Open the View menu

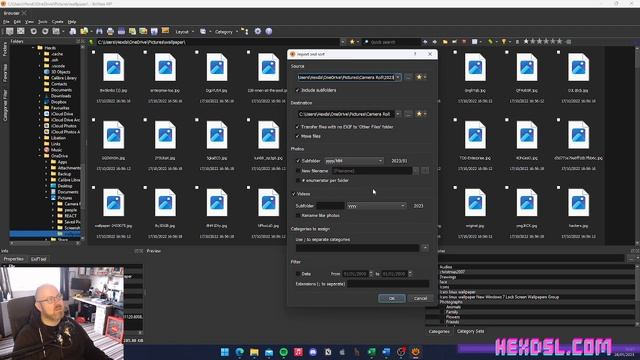coord(29,22)
